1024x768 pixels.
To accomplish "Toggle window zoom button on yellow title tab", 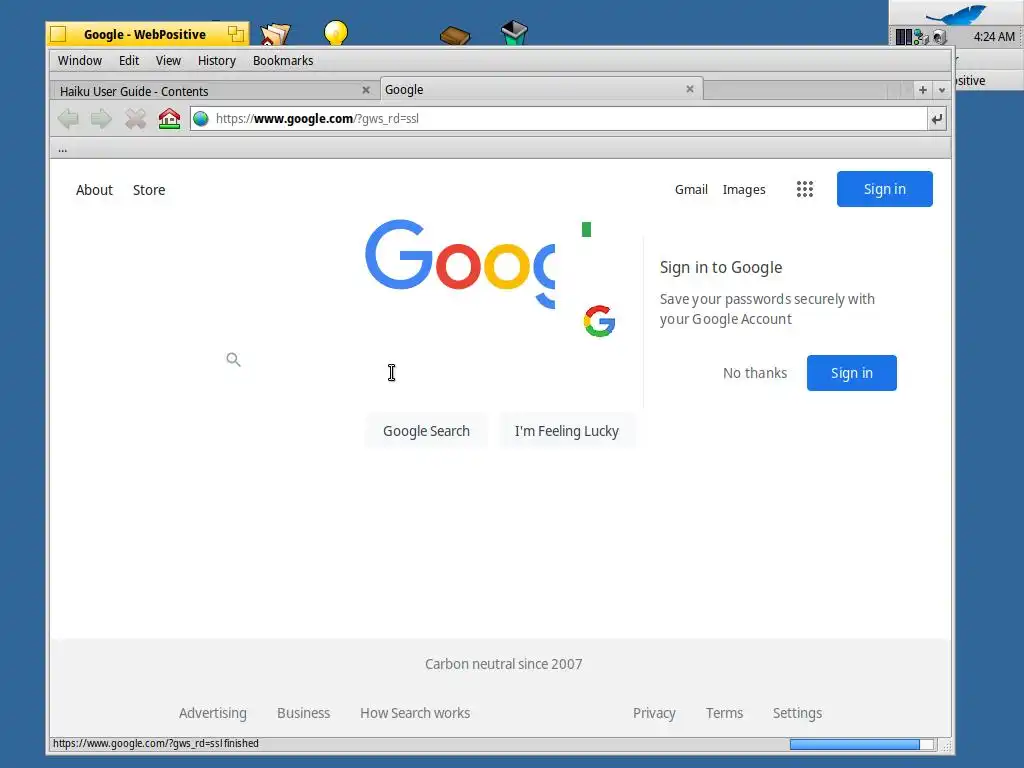I will (236, 34).
